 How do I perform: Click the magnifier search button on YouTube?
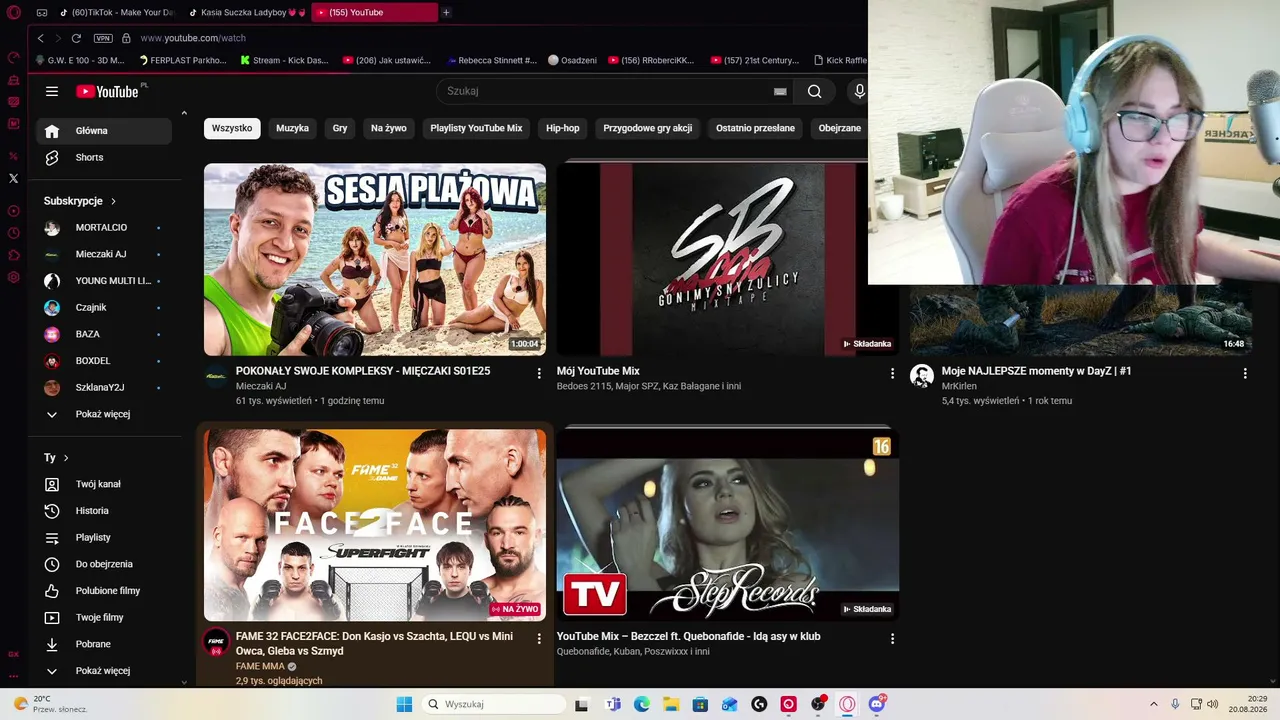click(x=815, y=91)
